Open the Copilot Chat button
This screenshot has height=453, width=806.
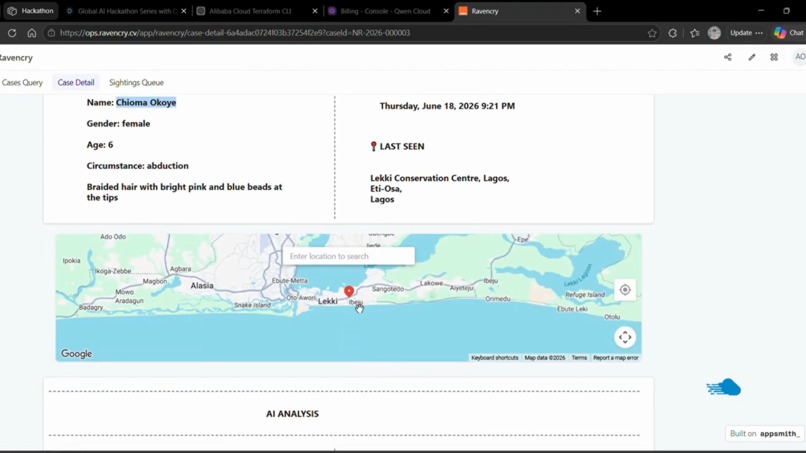pos(789,33)
